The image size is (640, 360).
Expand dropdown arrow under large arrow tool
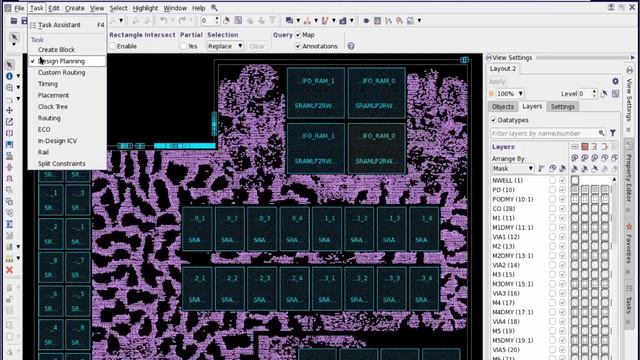point(14,44)
